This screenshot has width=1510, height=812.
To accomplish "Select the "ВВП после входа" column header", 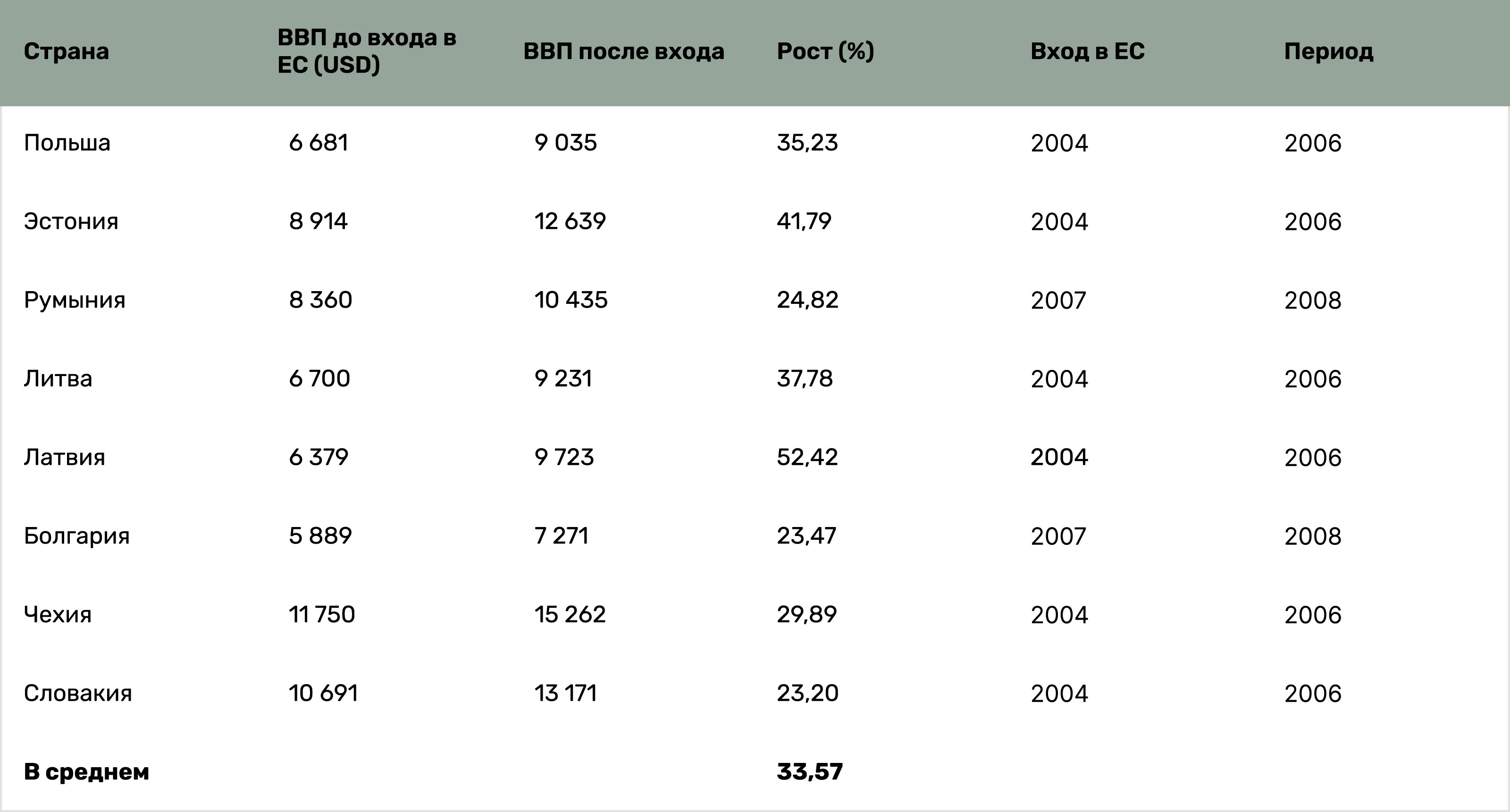I will pos(624,51).
